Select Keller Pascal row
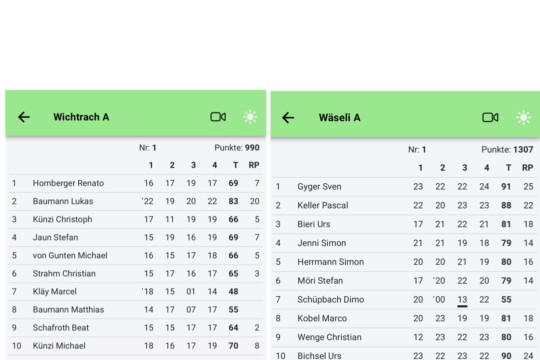The height and width of the screenshot is (360, 540). (405, 205)
